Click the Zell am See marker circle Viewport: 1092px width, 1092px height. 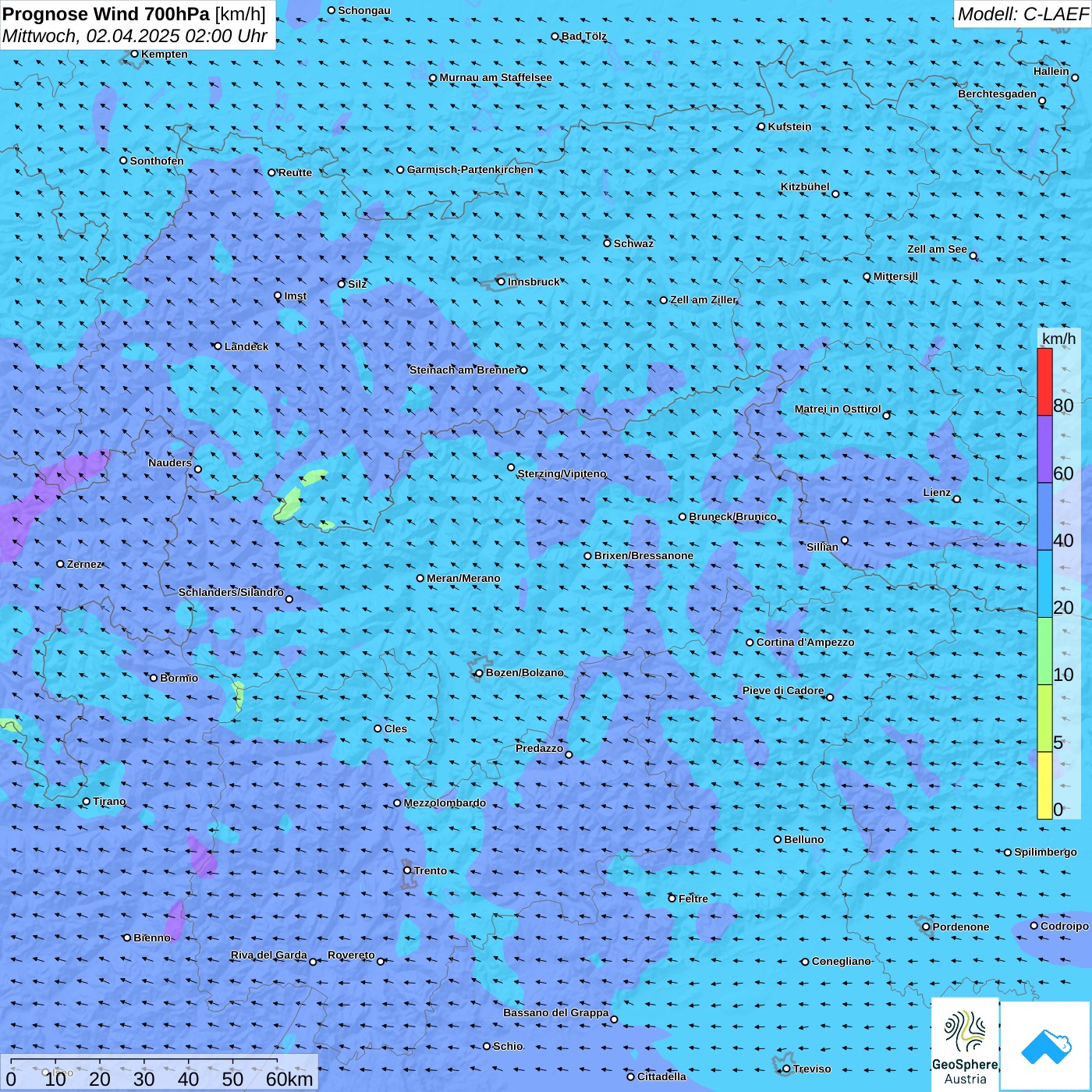pos(973,256)
